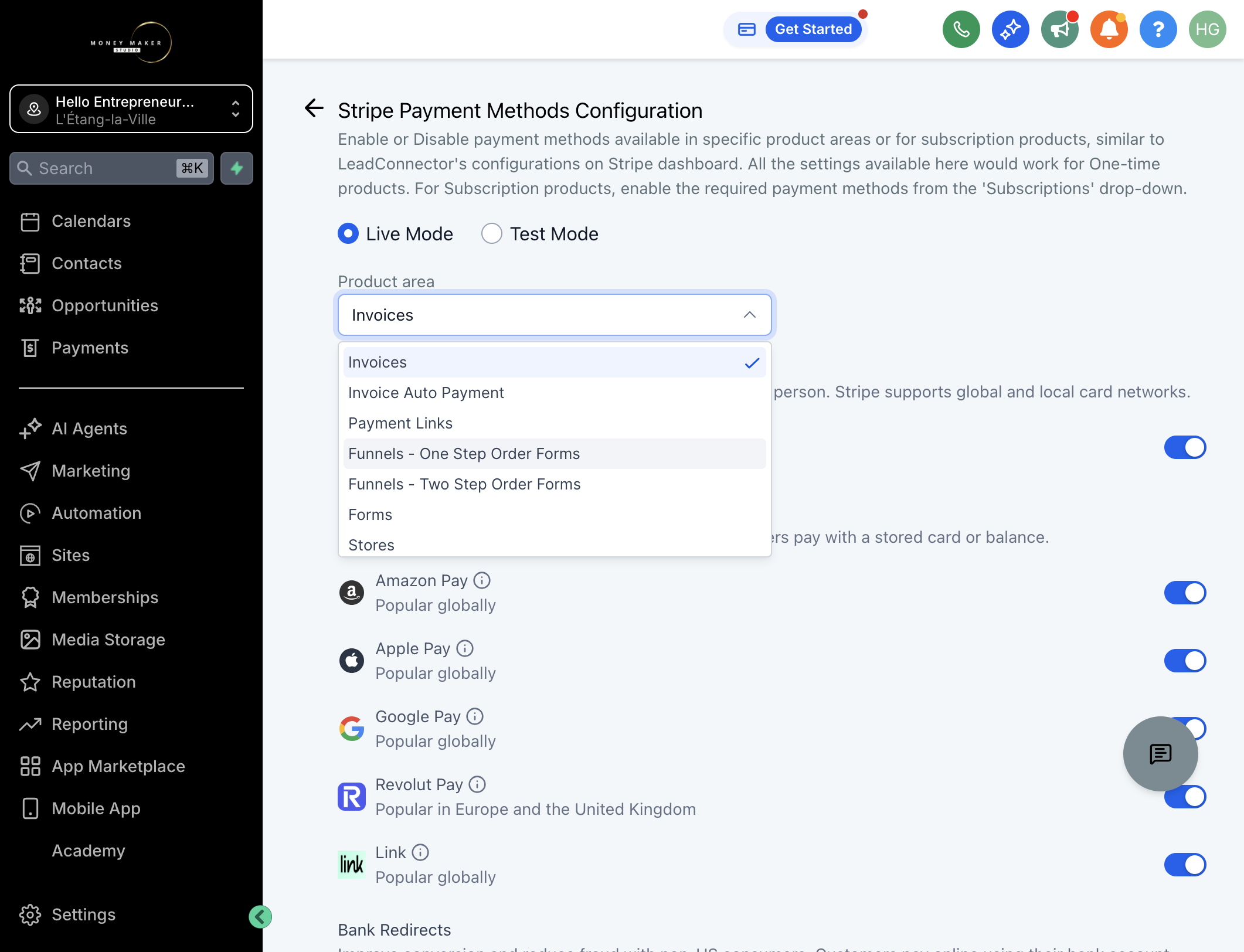Collapse the sidebar with the green arrow
Screen dimensions: 1244x952
click(x=260, y=916)
